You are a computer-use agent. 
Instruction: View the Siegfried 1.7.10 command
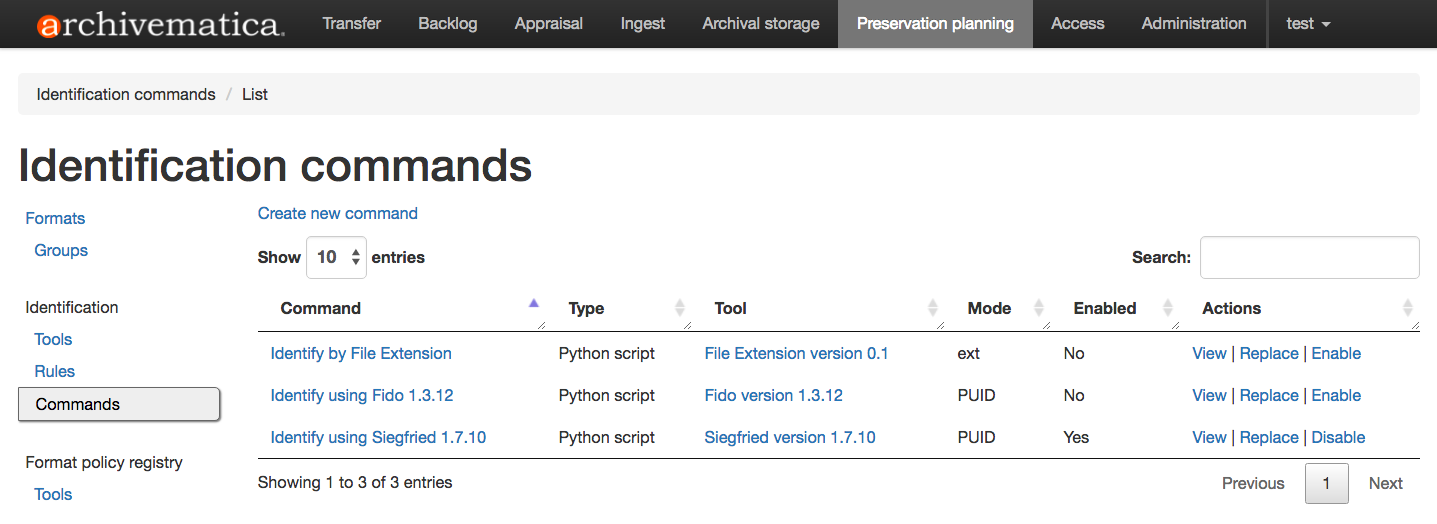point(1209,437)
